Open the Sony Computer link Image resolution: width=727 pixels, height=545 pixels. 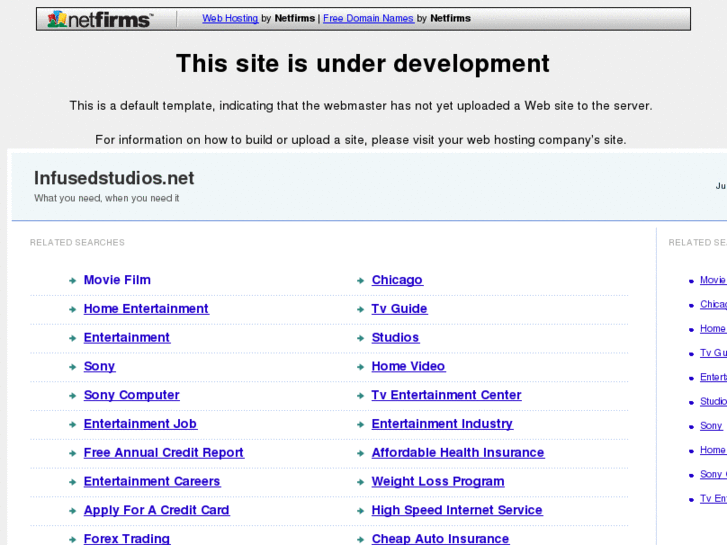coord(132,395)
